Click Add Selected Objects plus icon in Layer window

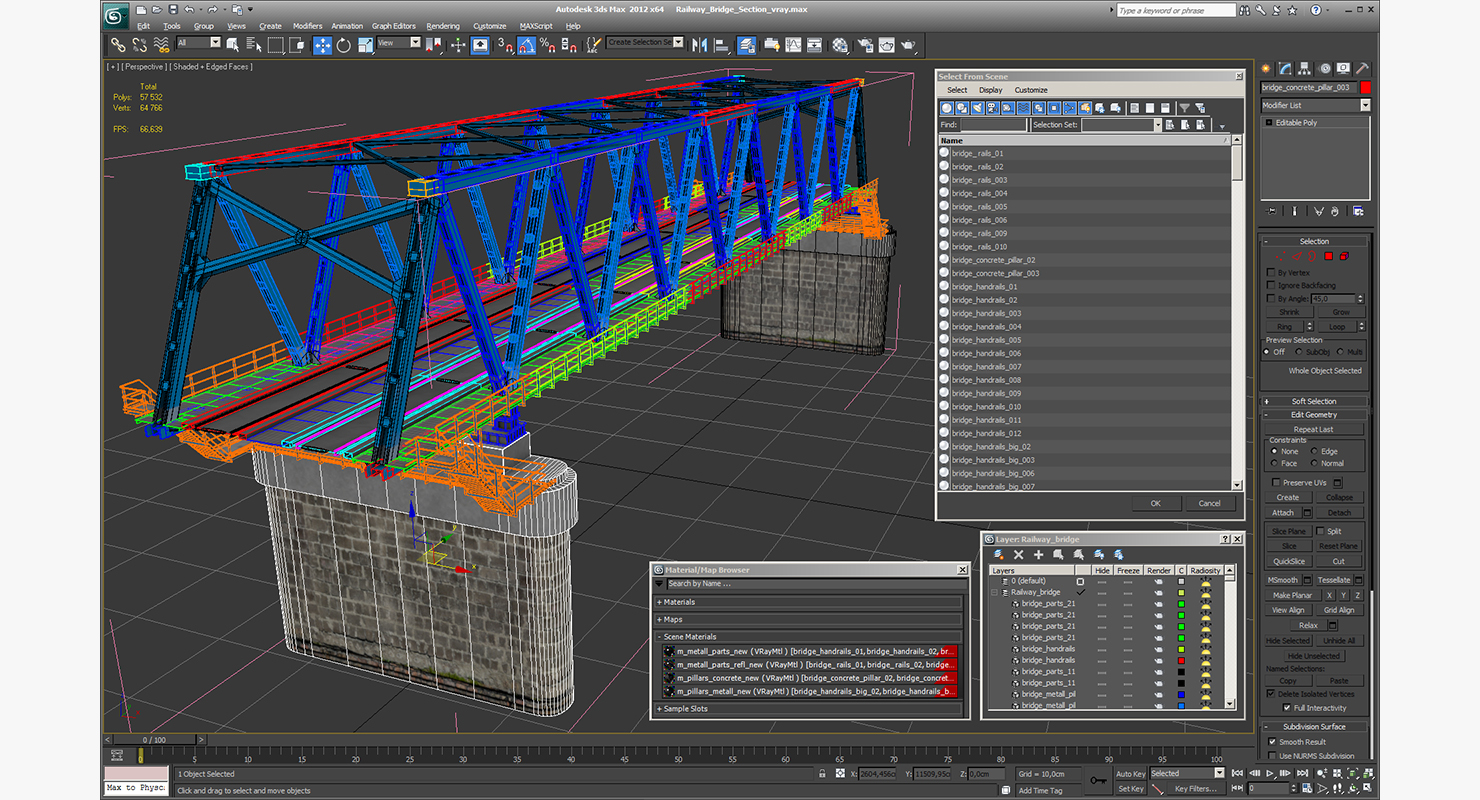(1038, 554)
